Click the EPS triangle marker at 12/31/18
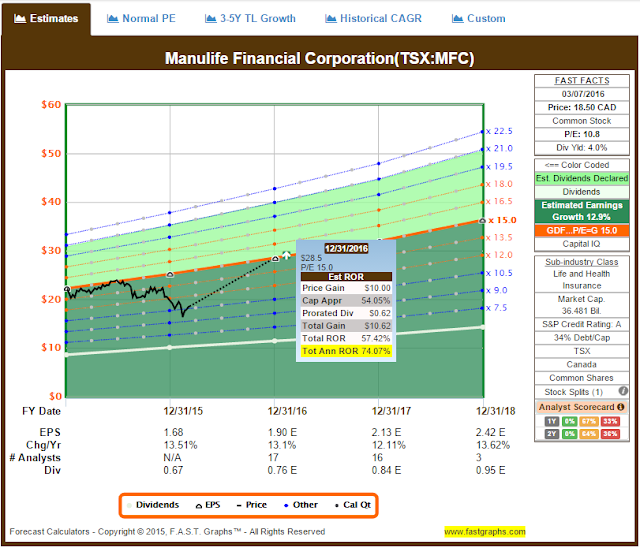Screen dimensions: 640x548 click(x=482, y=221)
